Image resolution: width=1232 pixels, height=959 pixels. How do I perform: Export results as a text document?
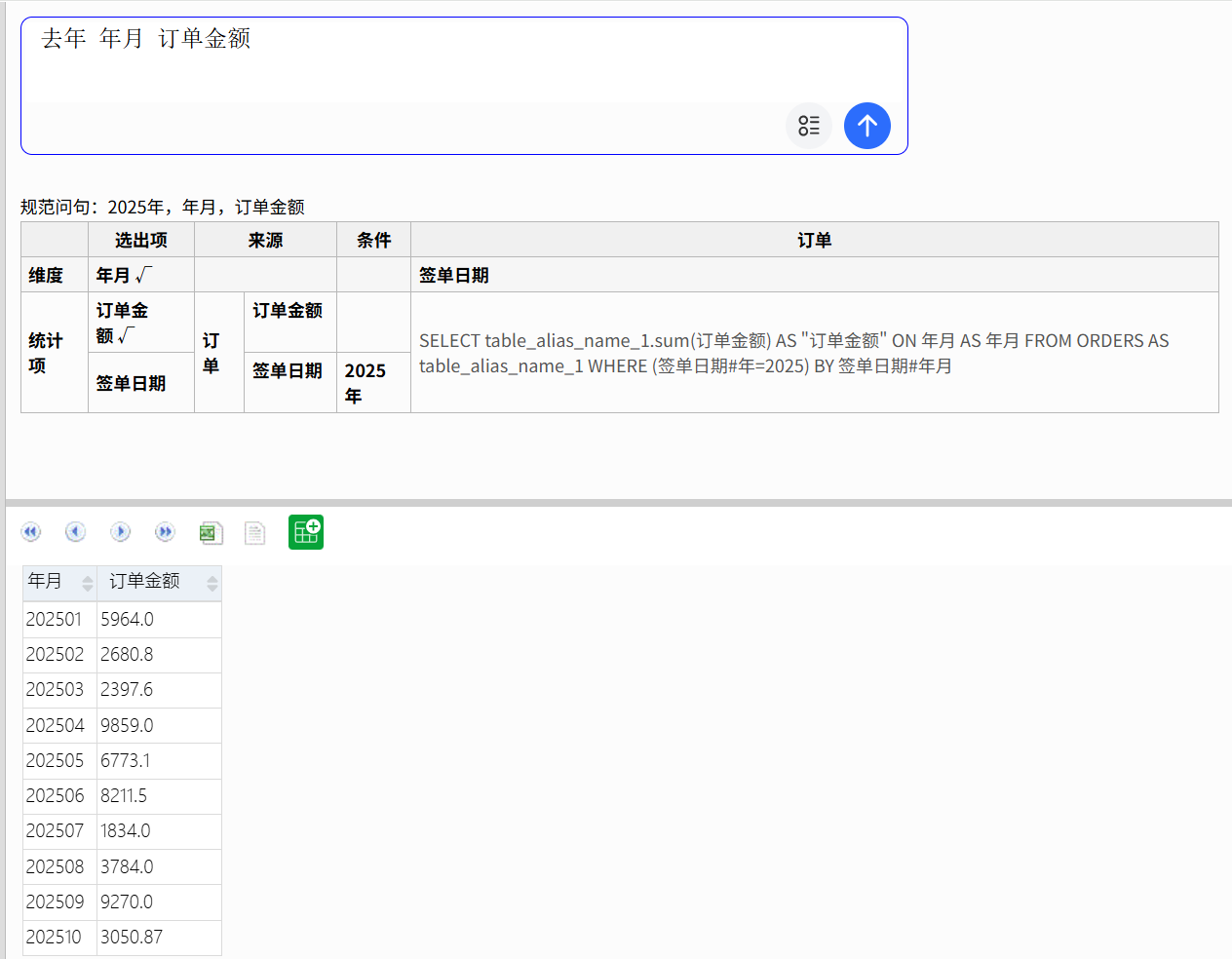coord(255,532)
